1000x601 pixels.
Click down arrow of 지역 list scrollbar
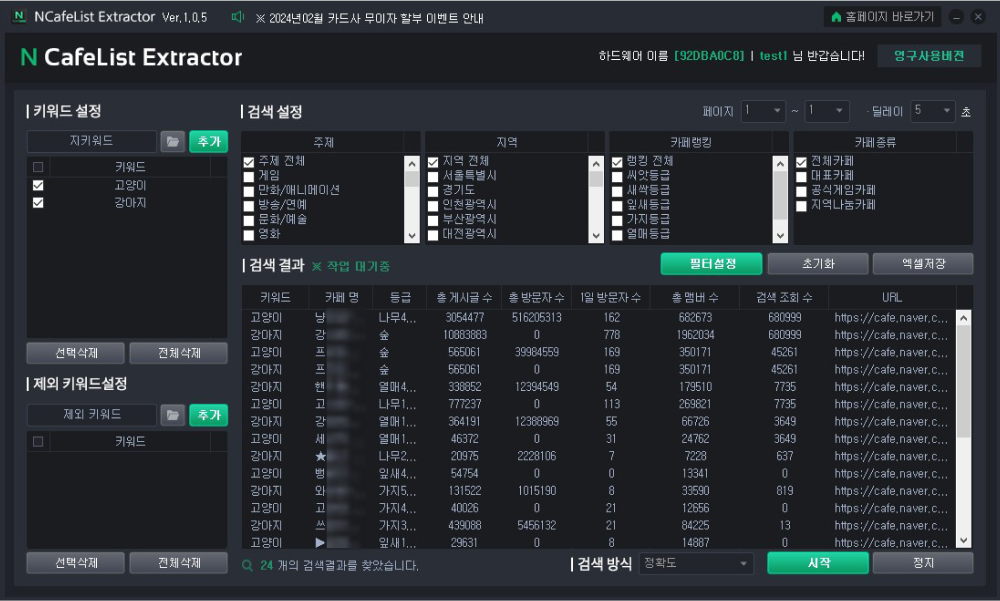[x=596, y=235]
